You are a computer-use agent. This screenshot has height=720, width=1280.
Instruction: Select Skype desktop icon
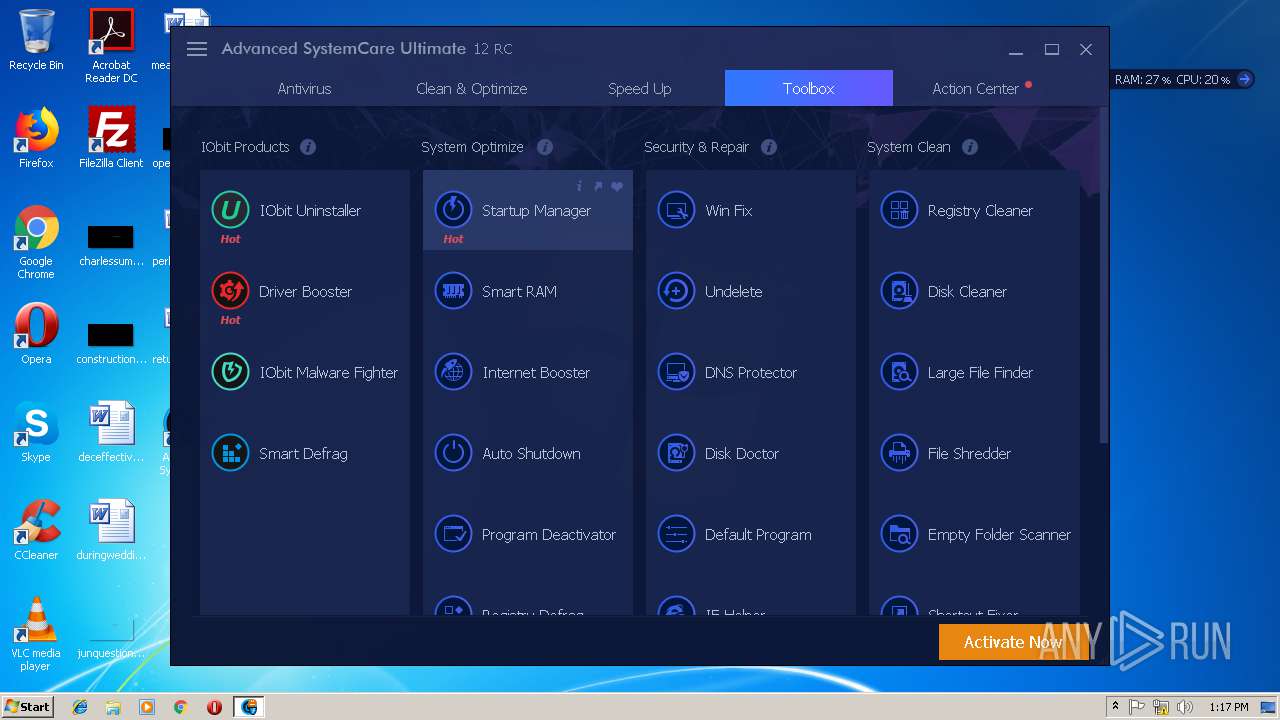36,432
